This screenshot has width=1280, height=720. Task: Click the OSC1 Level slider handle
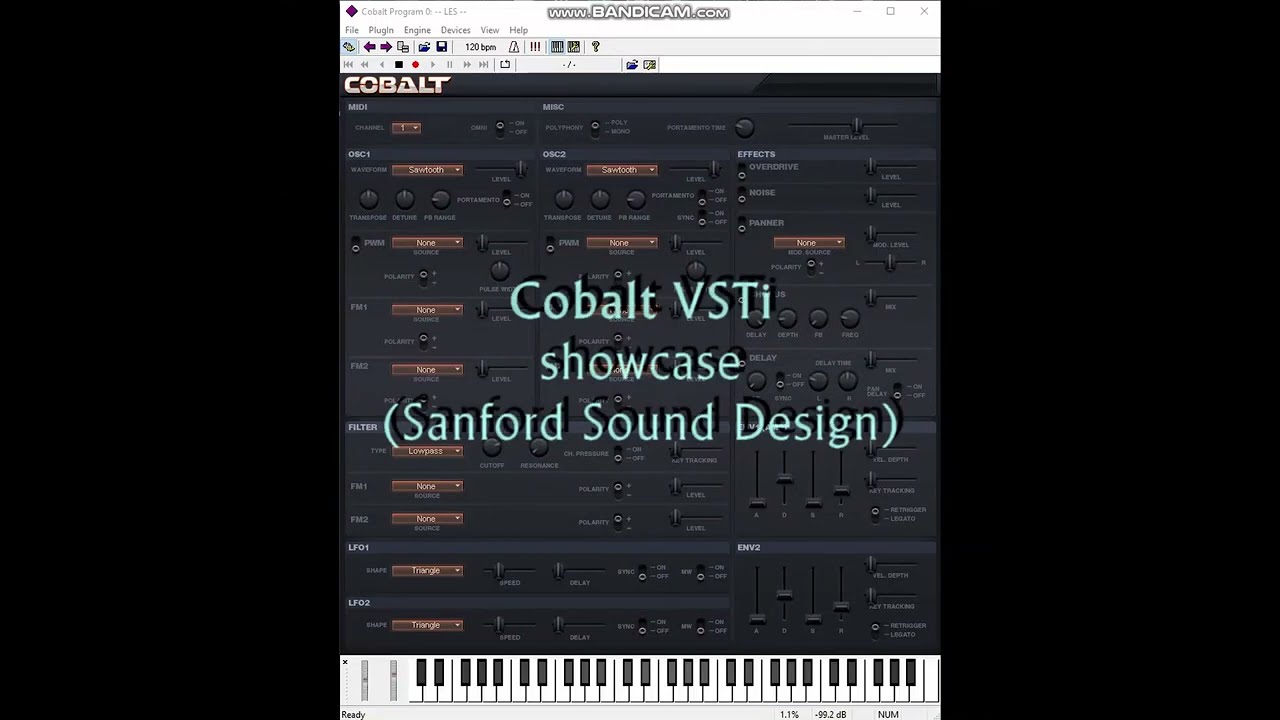pos(520,169)
